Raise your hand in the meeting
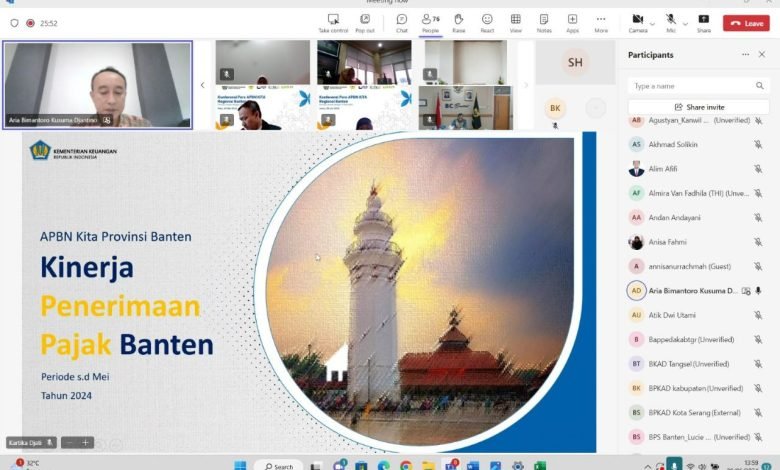Screen dimensions: 780x470 coord(458,22)
